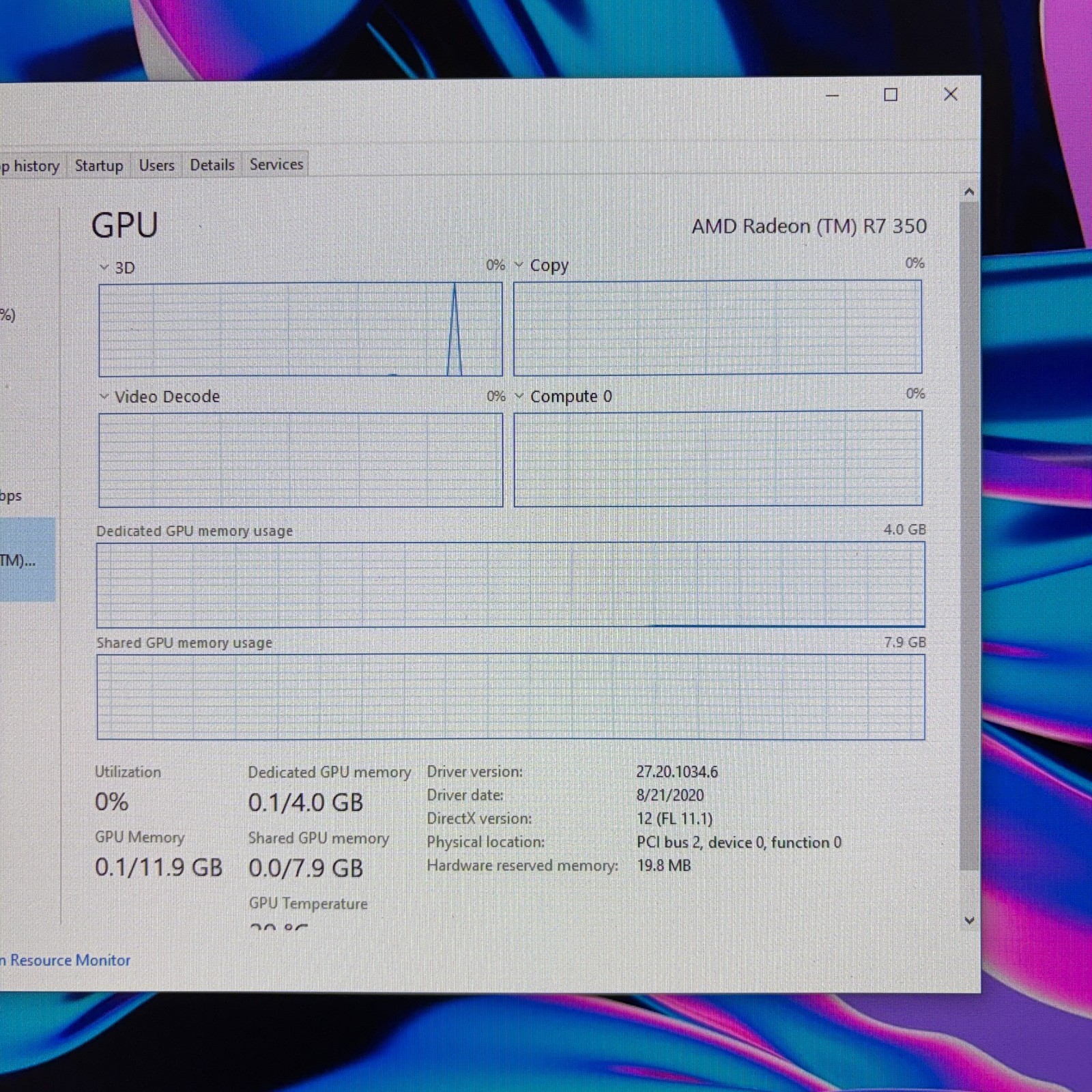Viewport: 1092px width, 1092px height.
Task: Minimize the Task Manager window
Action: [832, 96]
